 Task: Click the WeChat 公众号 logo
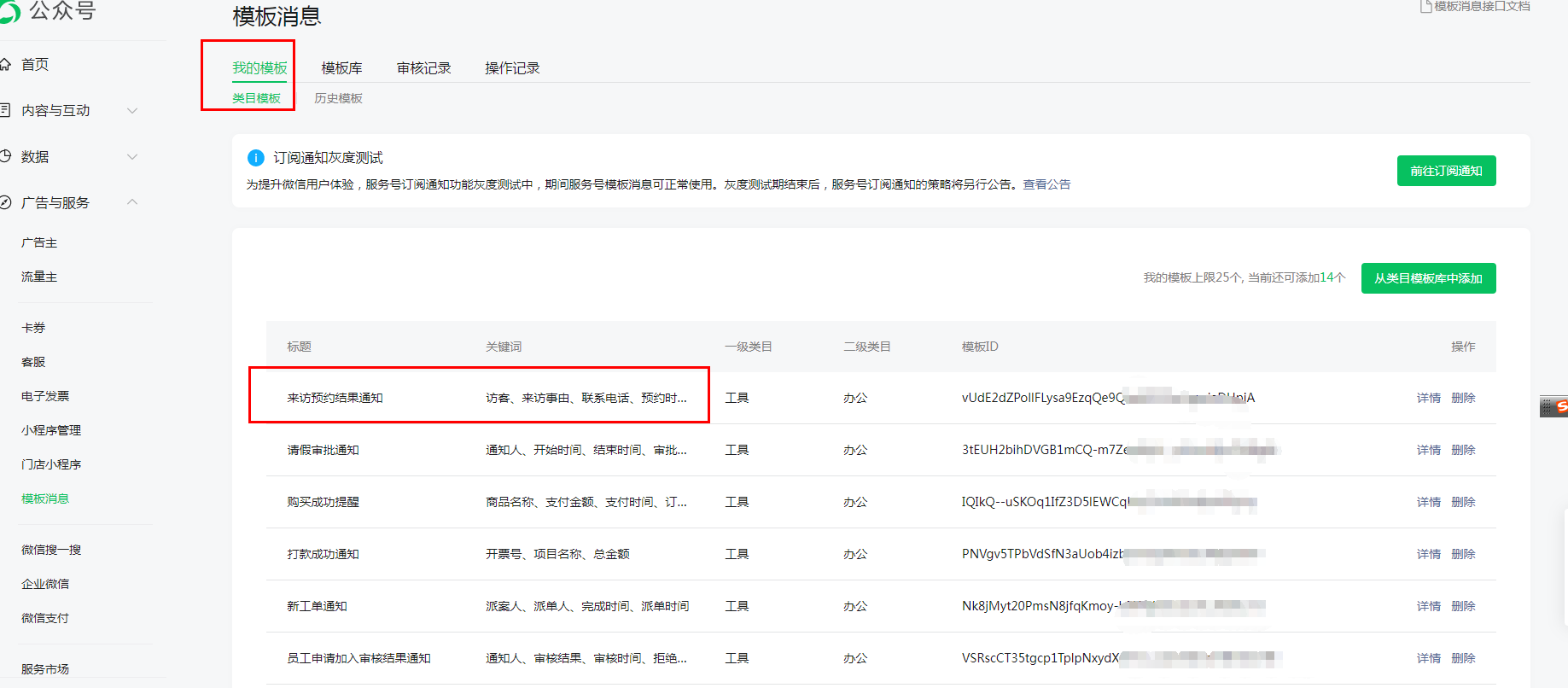click(9, 12)
